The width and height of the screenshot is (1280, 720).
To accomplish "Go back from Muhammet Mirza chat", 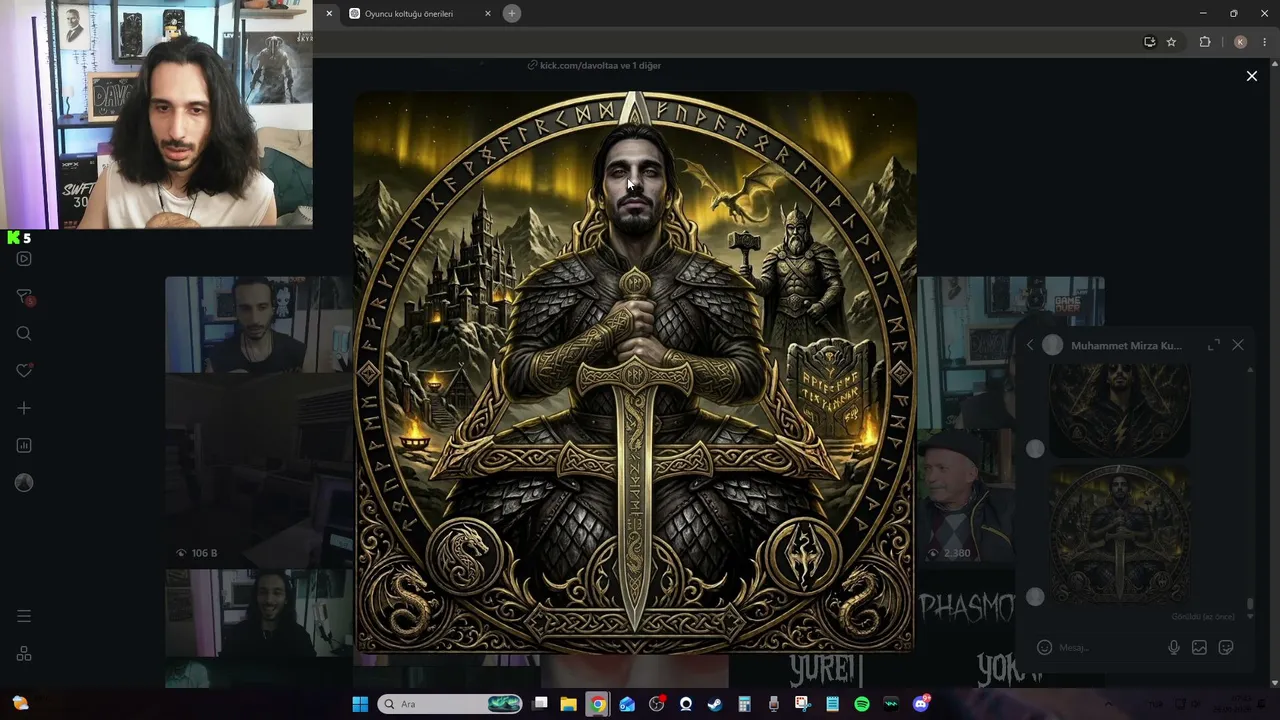I will [1030, 345].
